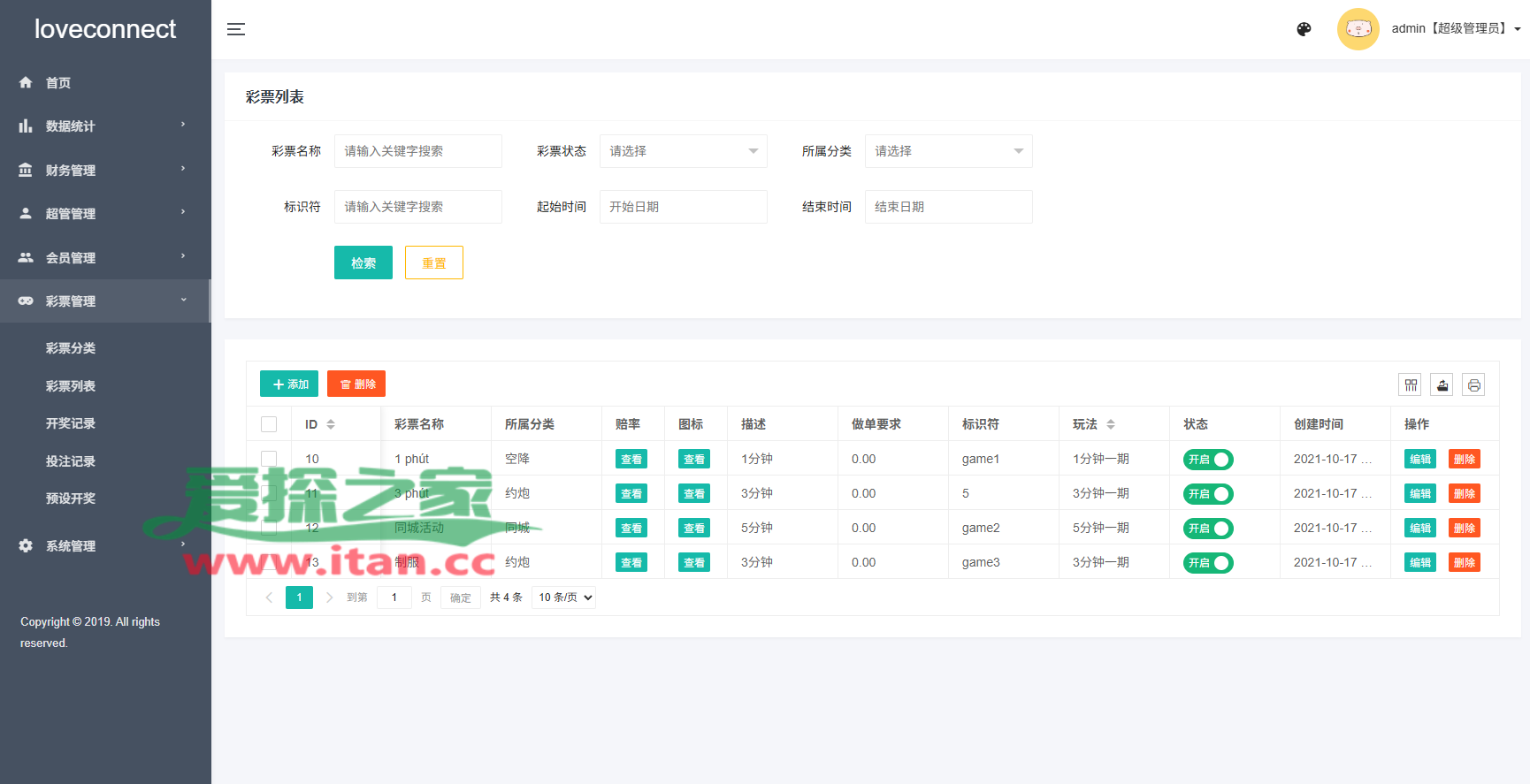Click the 起始时间 date input field
This screenshot has width=1530, height=784.
[x=683, y=207]
